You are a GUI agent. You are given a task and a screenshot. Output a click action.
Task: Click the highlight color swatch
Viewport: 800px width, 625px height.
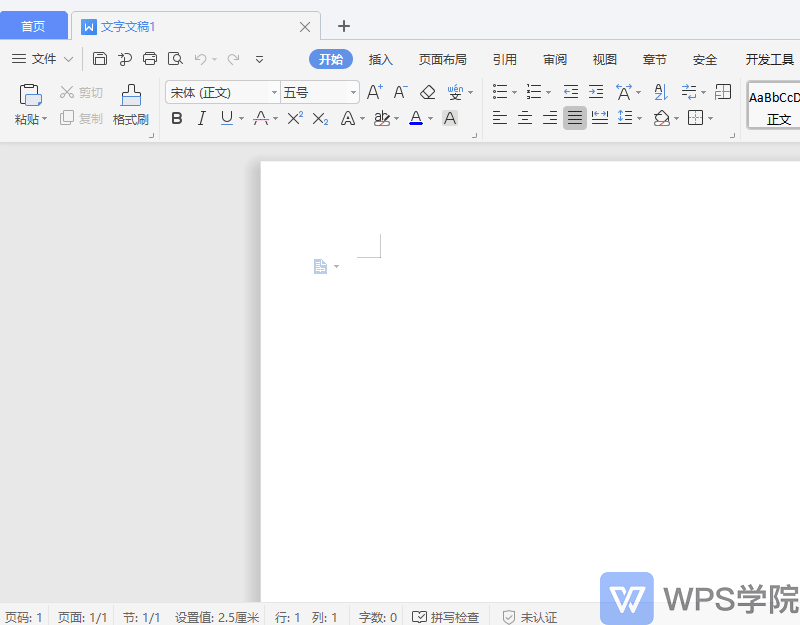(383, 118)
